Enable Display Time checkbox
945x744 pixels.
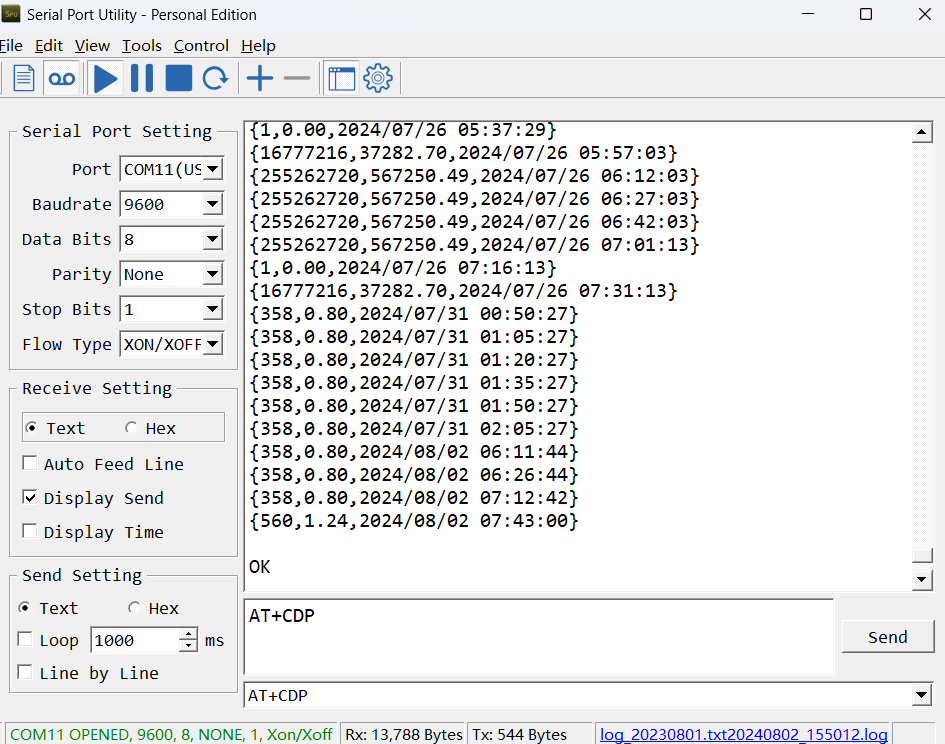(x=30, y=531)
